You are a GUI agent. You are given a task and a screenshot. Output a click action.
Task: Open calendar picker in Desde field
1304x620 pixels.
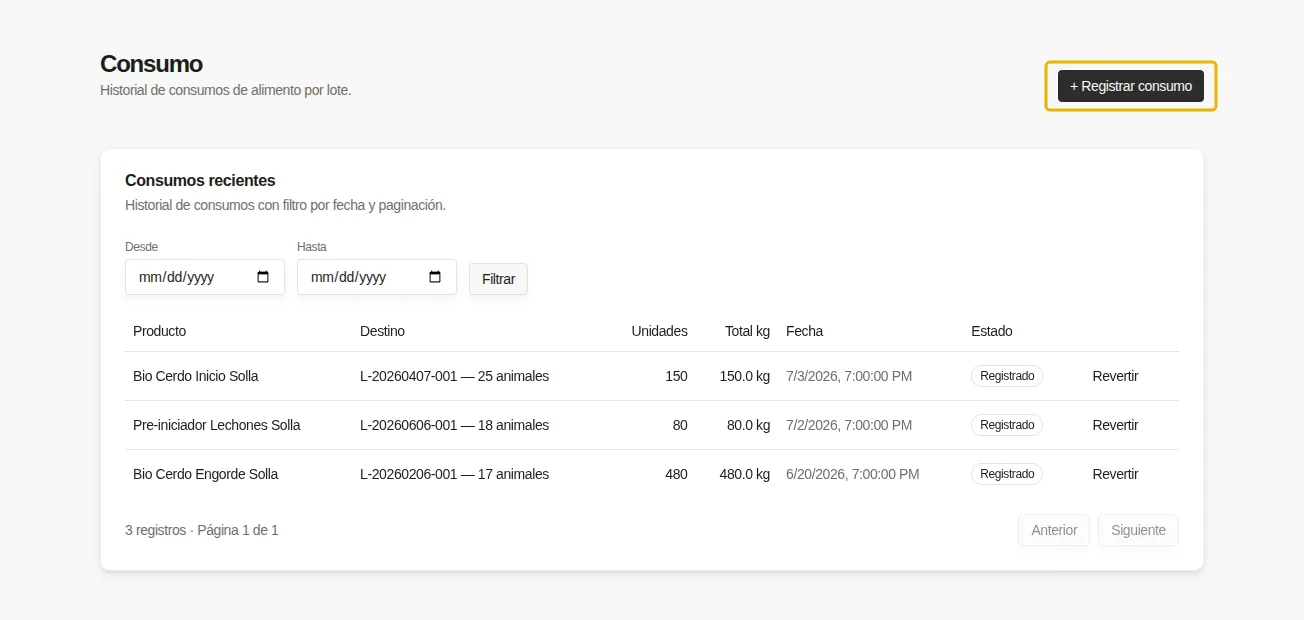[x=263, y=277]
